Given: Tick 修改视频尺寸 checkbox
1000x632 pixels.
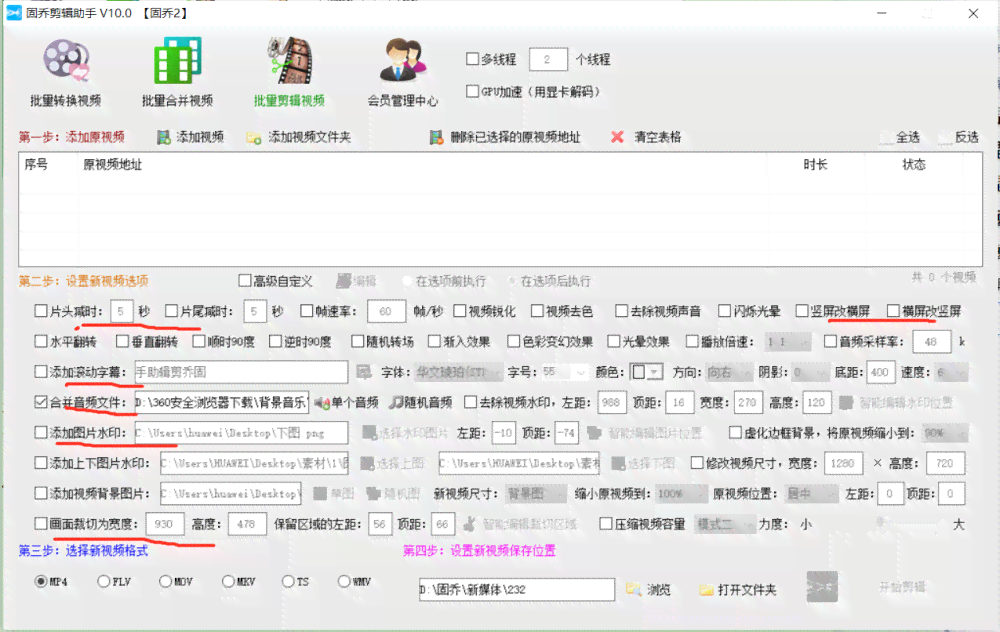Looking at the screenshot, I should [697, 463].
